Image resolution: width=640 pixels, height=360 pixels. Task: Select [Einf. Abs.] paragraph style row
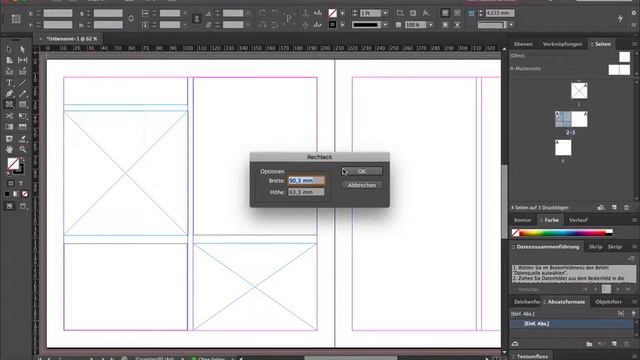(x=571, y=324)
